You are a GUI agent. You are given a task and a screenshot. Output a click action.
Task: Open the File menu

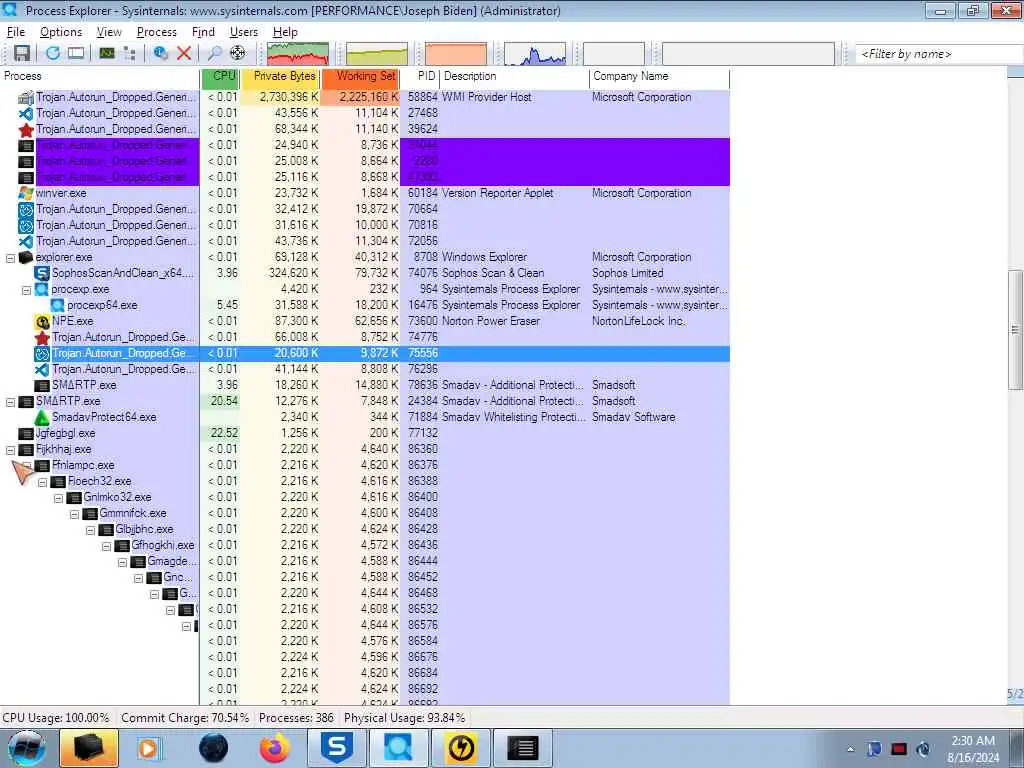(16, 32)
